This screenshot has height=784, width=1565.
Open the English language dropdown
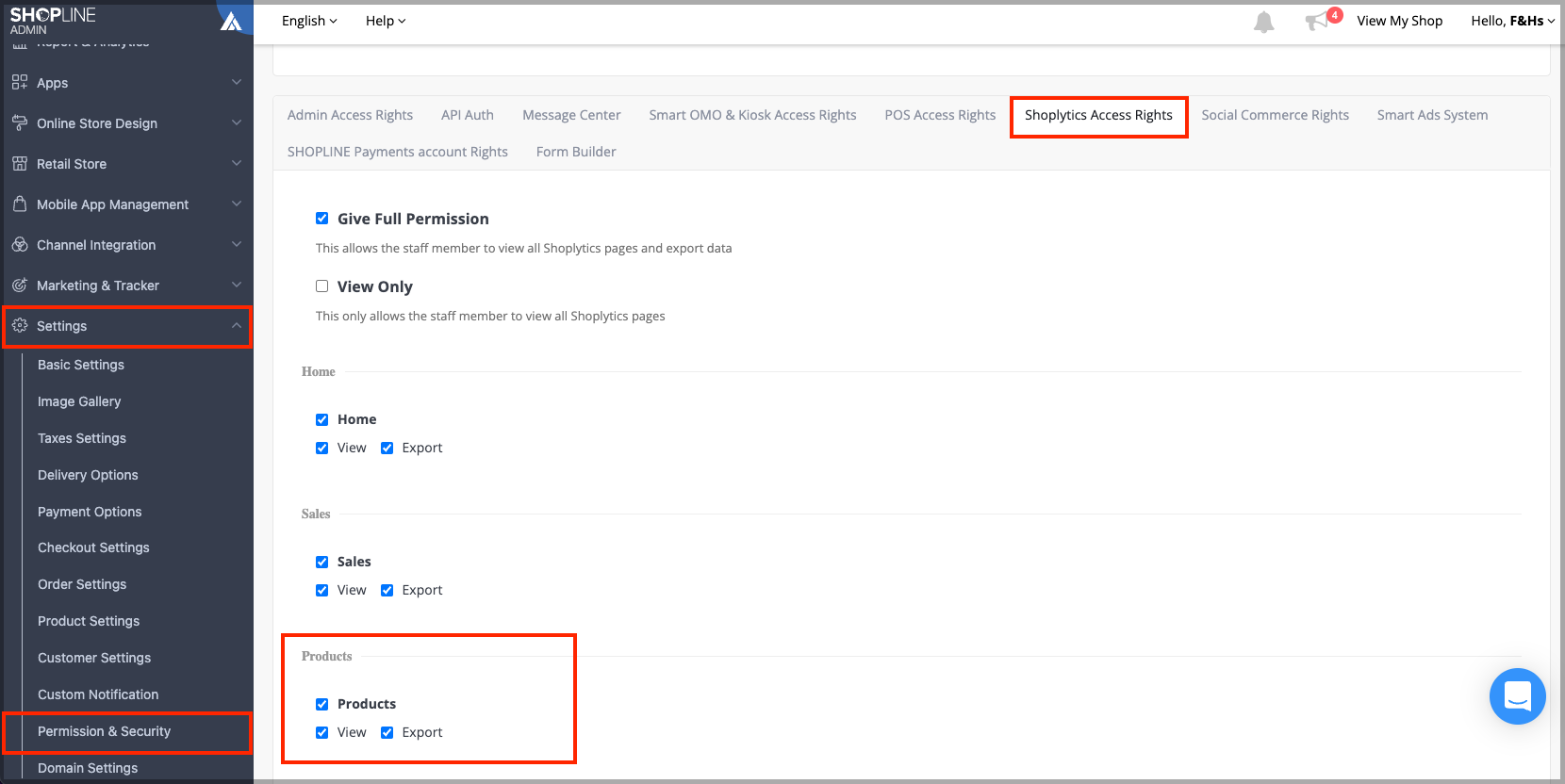point(309,21)
